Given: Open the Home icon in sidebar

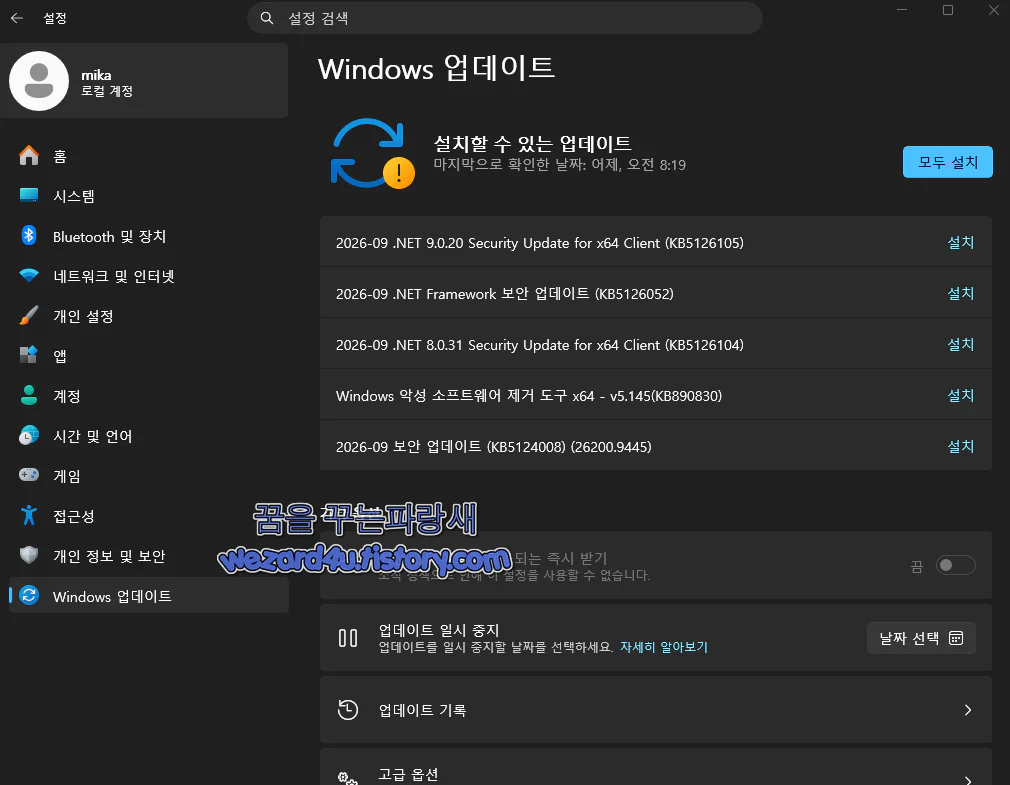Looking at the screenshot, I should [x=29, y=156].
